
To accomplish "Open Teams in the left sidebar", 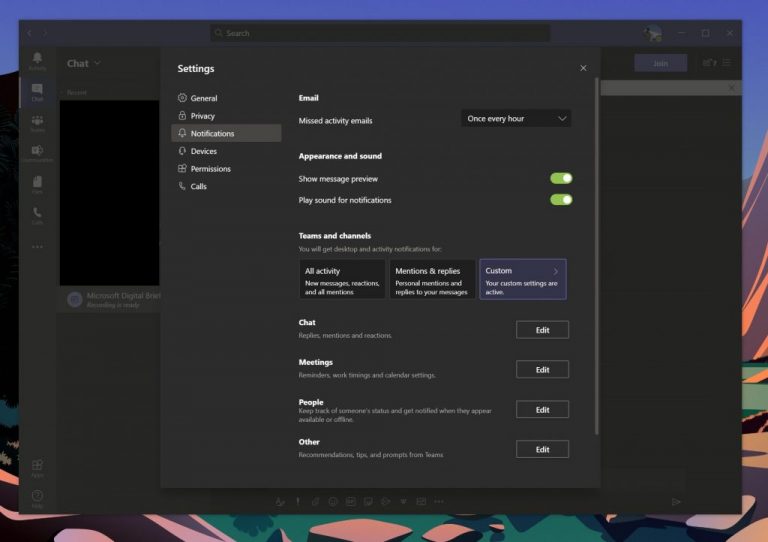I will pyautogui.click(x=37, y=123).
